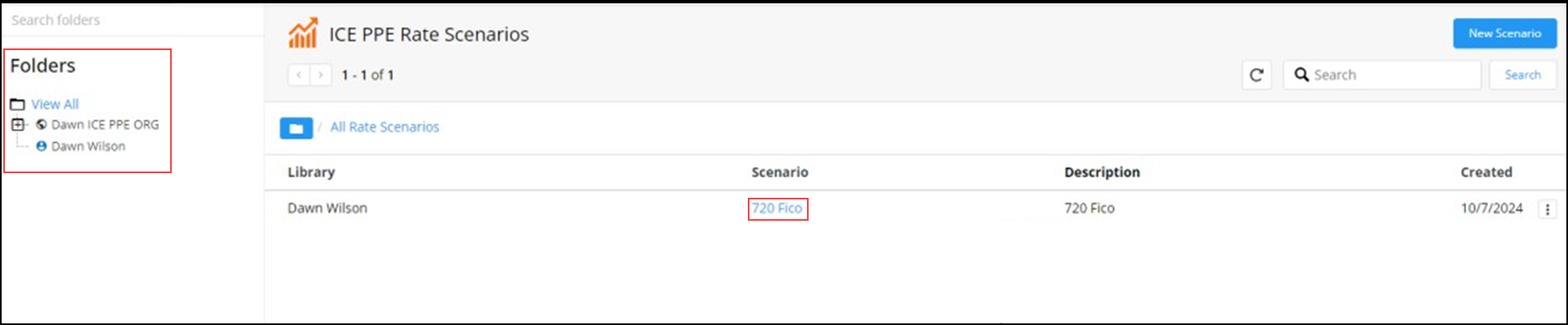The image size is (1568, 325).
Task: Open the 720 Fico scenario link
Action: (777, 208)
